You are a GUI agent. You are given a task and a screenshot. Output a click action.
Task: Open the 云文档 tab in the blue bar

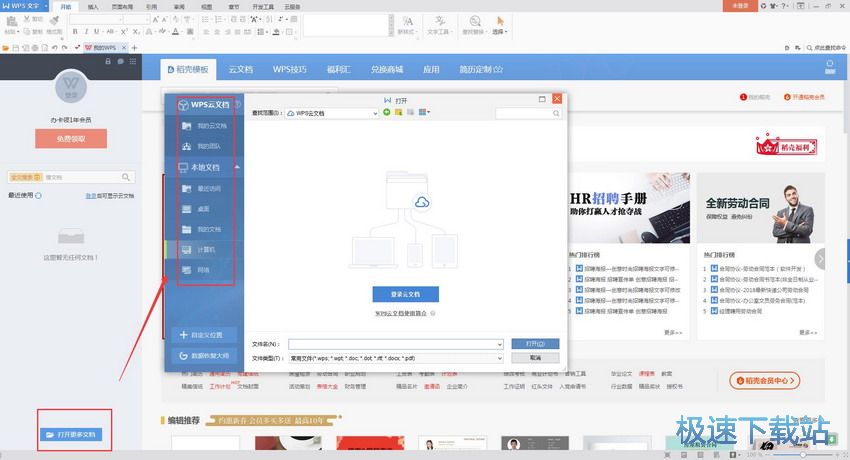(x=241, y=69)
